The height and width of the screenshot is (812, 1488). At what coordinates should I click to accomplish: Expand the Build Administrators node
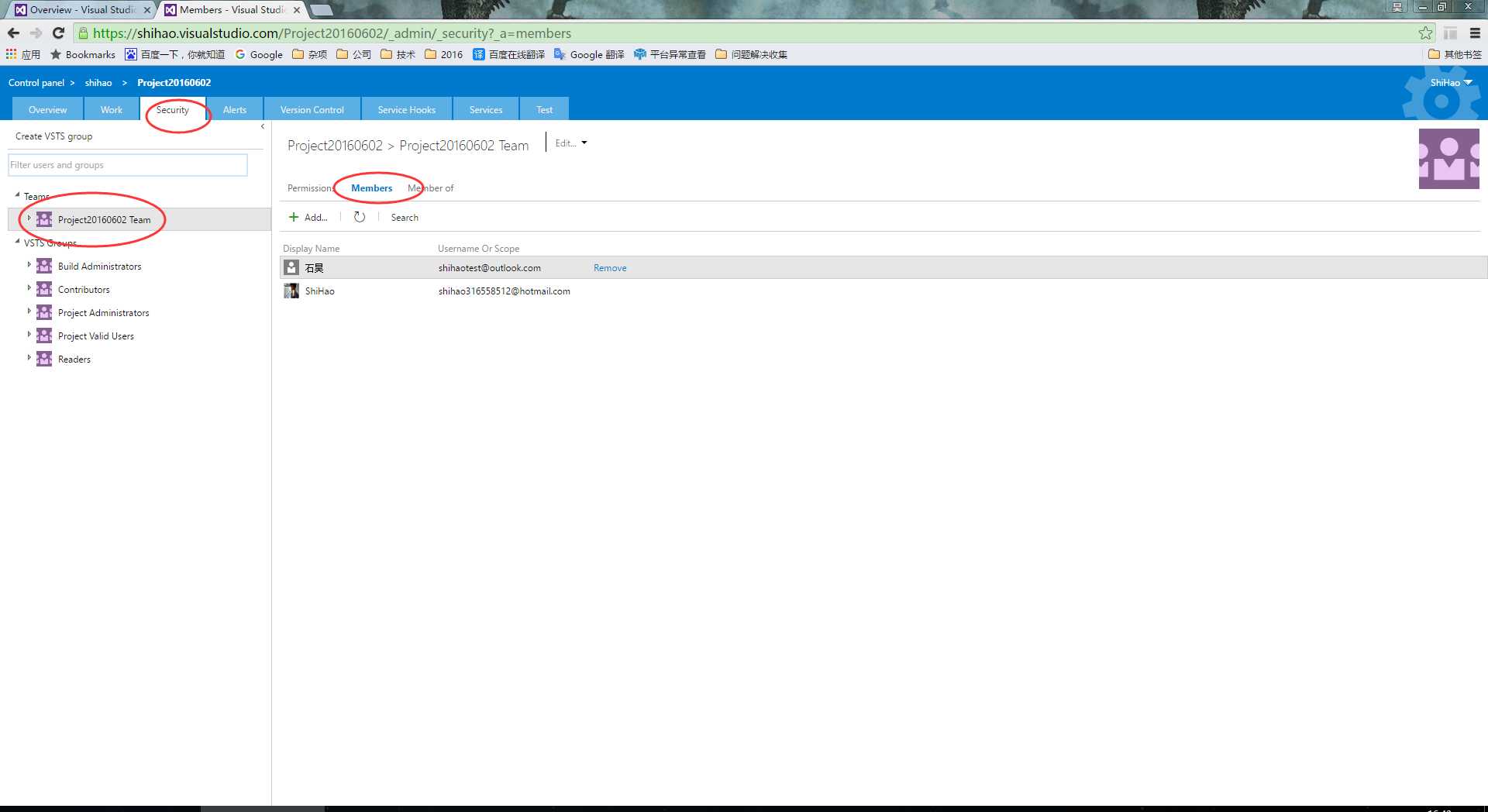tap(29, 264)
